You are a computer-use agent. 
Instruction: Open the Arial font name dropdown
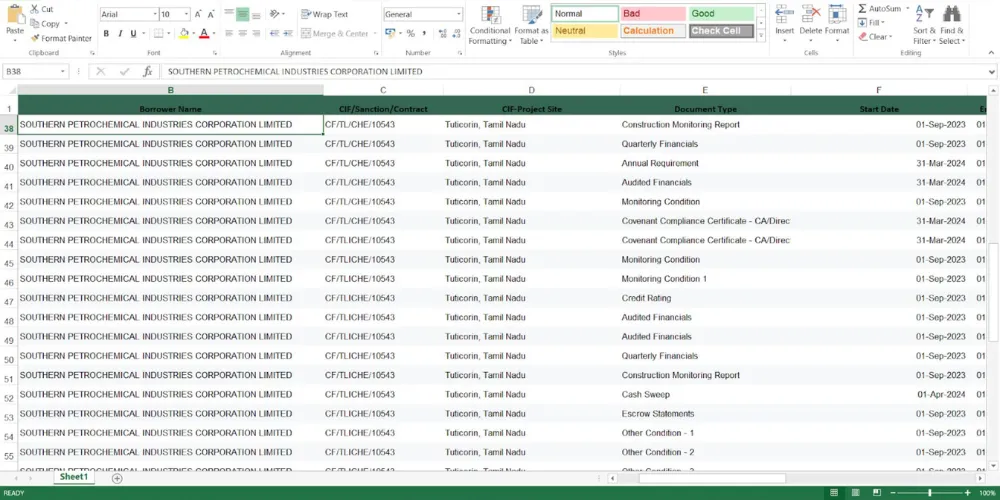click(x=155, y=14)
